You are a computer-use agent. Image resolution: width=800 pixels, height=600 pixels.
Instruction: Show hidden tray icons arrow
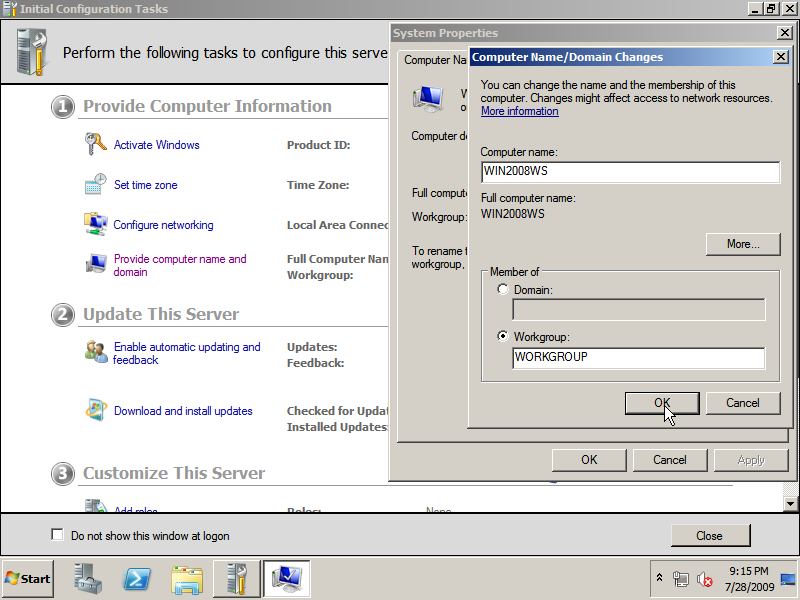coord(659,578)
